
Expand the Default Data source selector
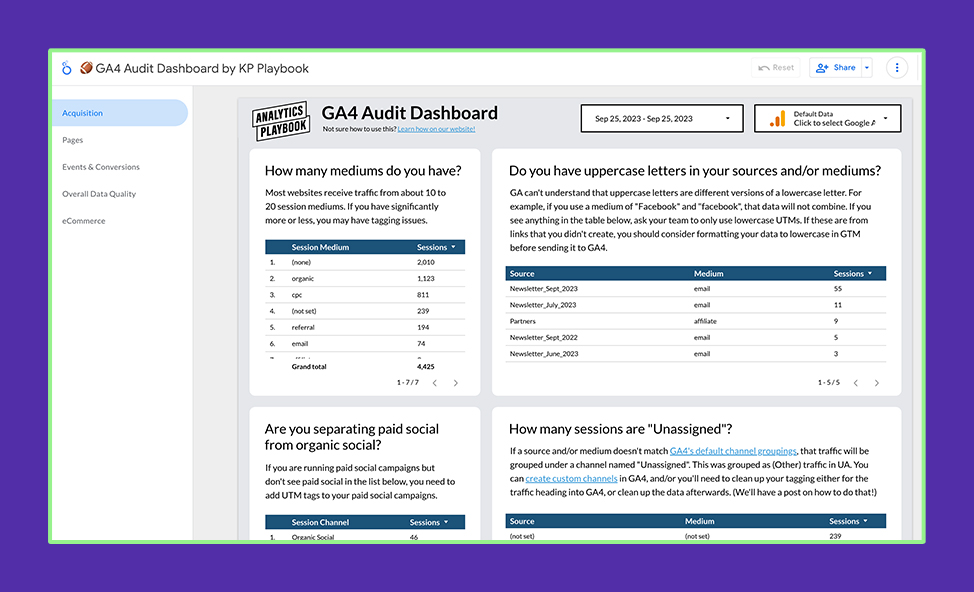pyautogui.click(x=885, y=119)
